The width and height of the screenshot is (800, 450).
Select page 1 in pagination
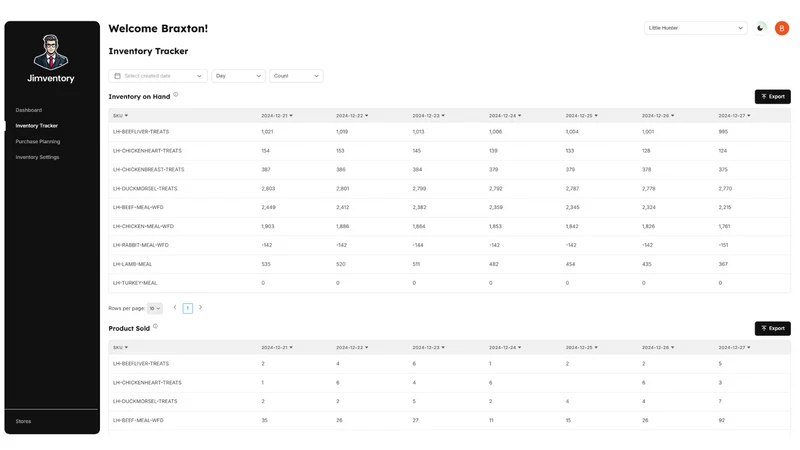[x=188, y=308]
